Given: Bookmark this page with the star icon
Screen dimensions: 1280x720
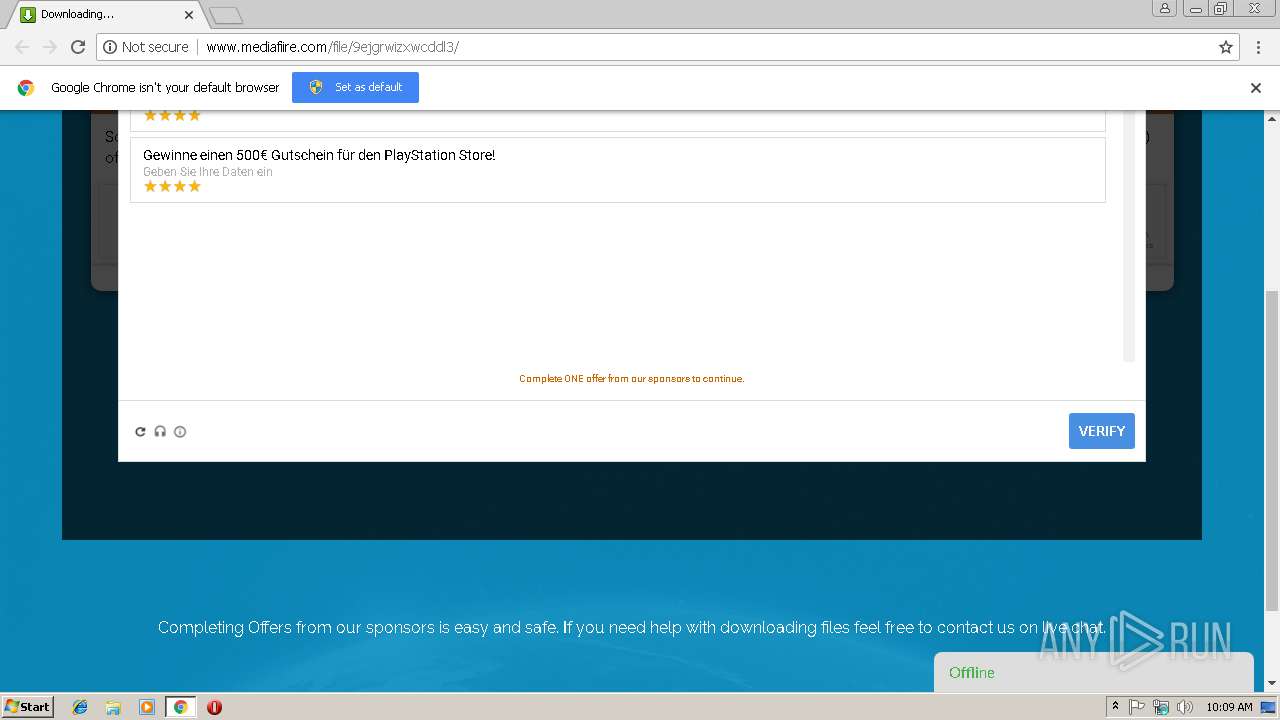Looking at the screenshot, I should pyautogui.click(x=1226, y=47).
